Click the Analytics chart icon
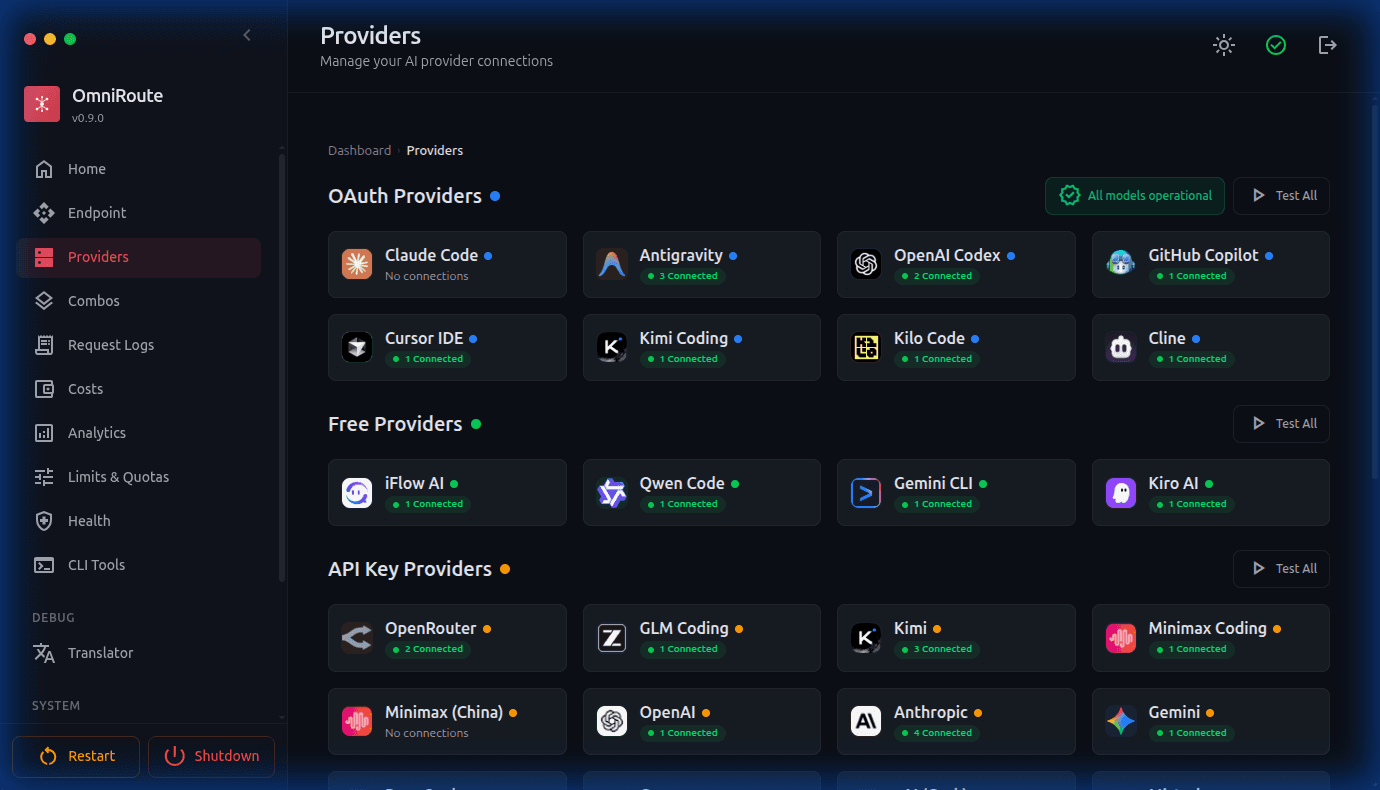The height and width of the screenshot is (790, 1380). pos(44,433)
